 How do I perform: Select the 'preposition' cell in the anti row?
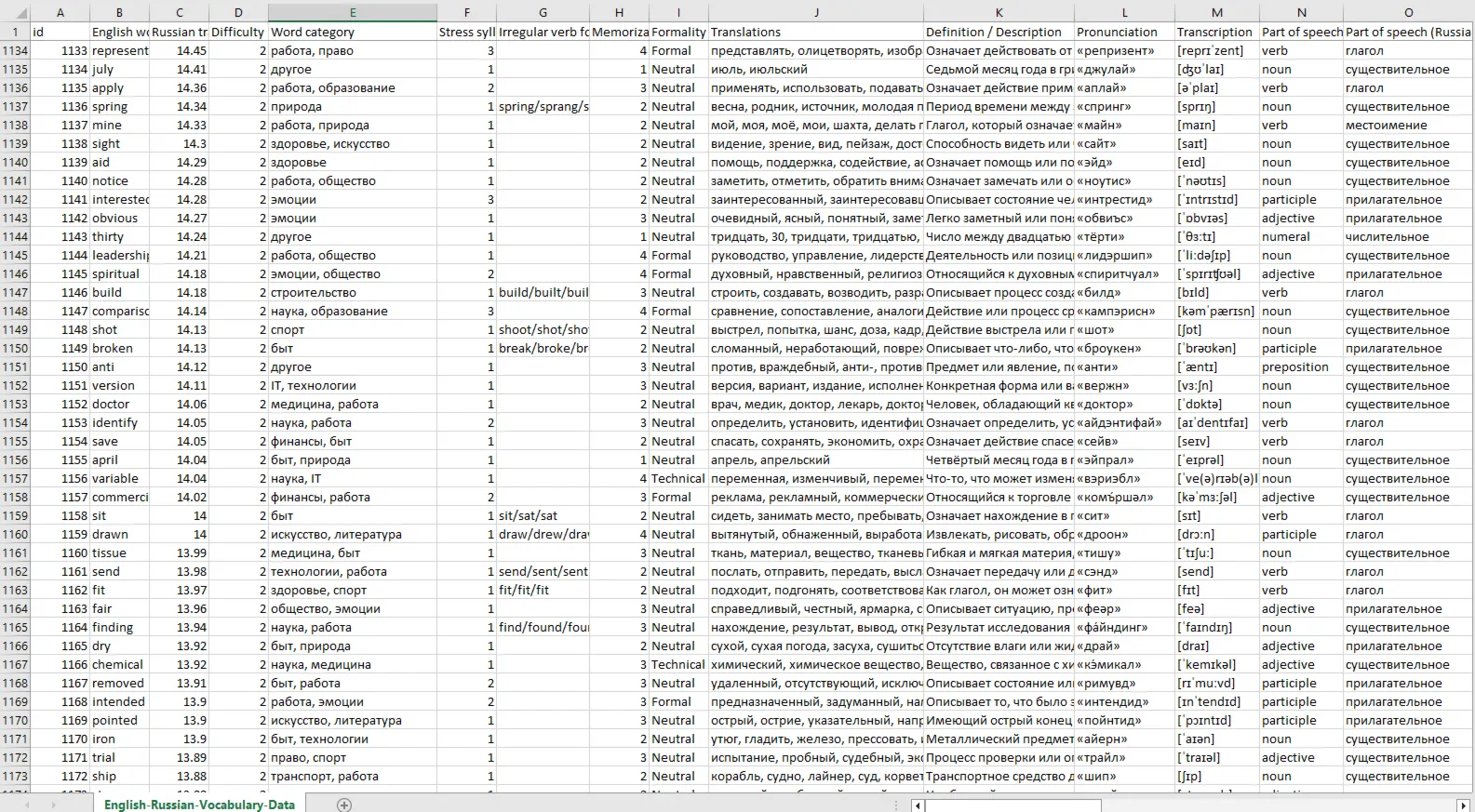coord(1302,366)
